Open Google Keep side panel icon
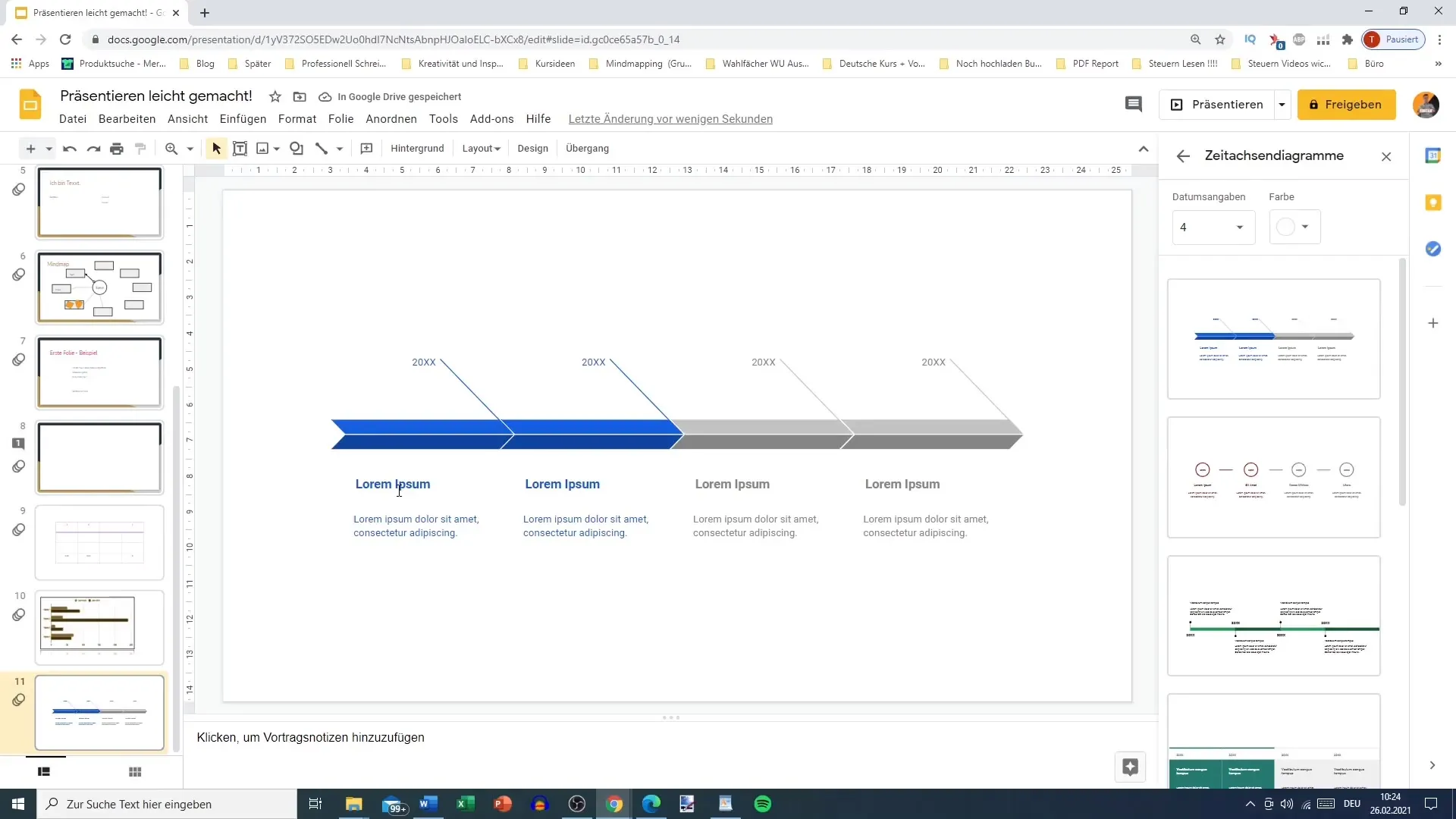The height and width of the screenshot is (819, 1456). (x=1432, y=202)
